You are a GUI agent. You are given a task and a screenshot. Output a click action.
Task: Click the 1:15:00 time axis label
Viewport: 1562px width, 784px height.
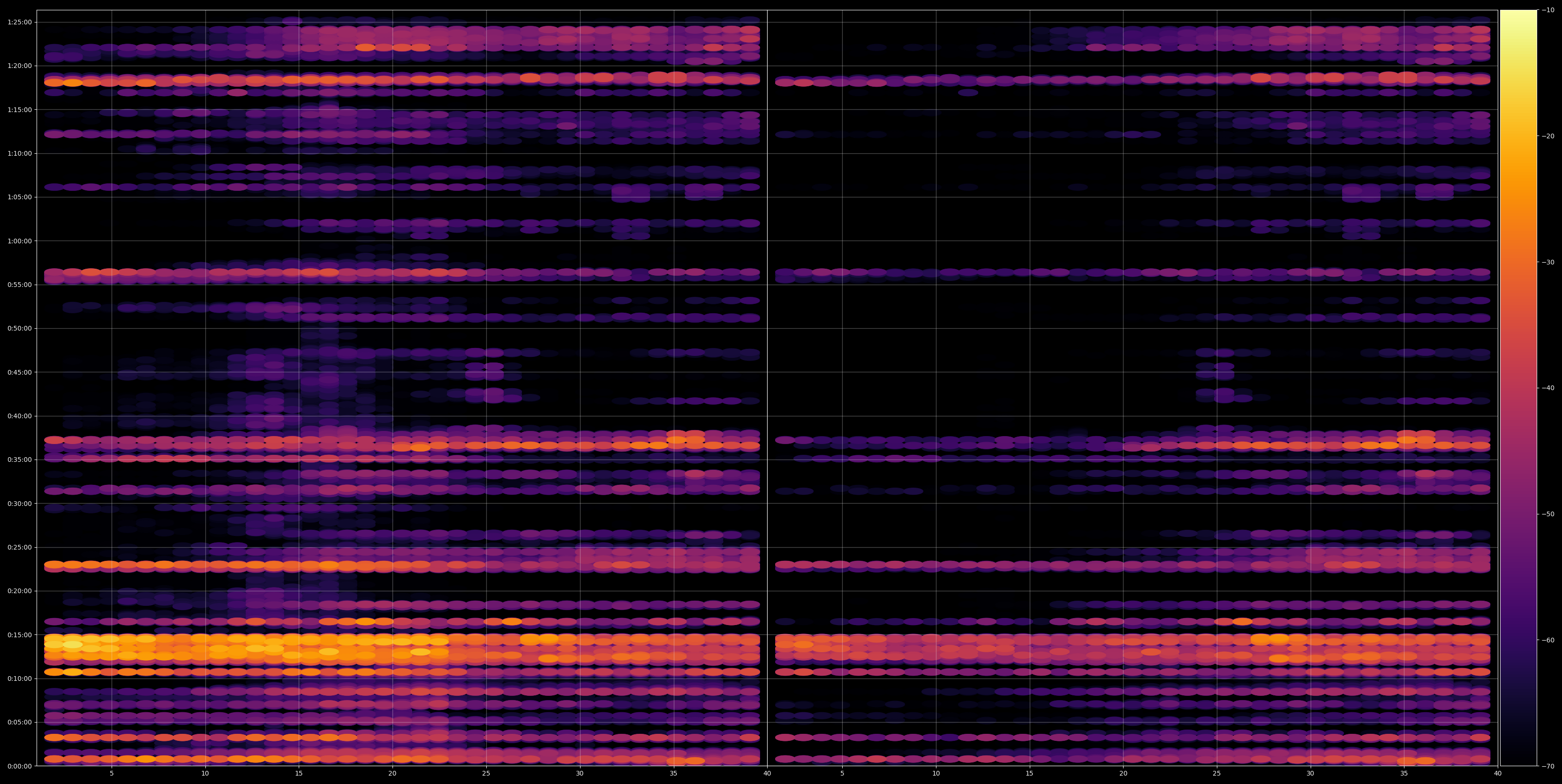coord(19,110)
